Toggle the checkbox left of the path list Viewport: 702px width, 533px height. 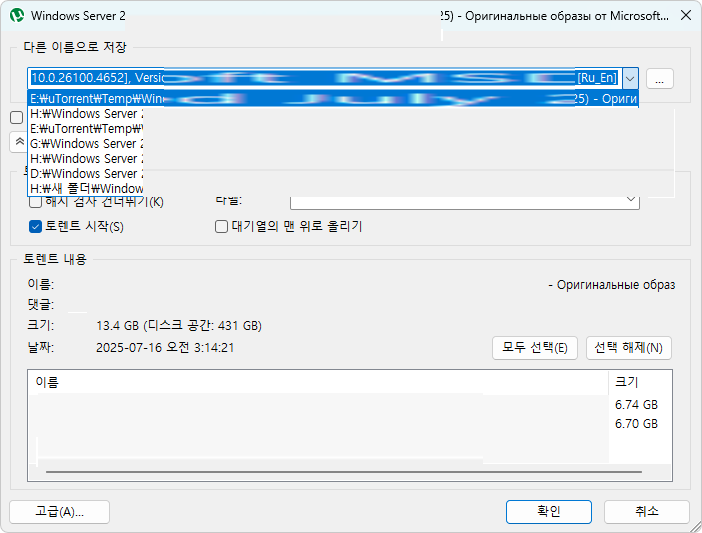(x=17, y=118)
